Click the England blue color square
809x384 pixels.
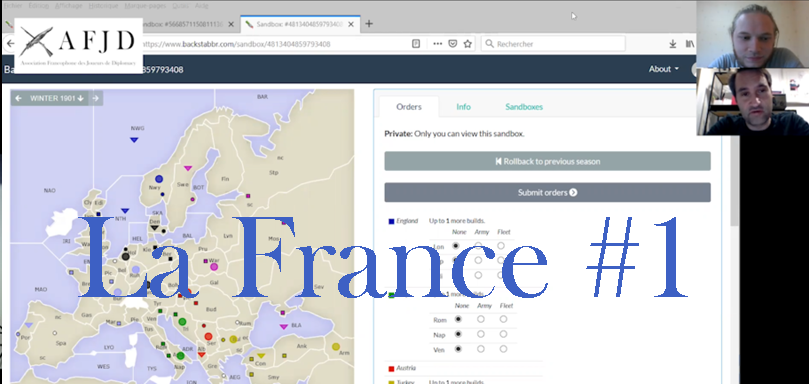click(x=391, y=221)
